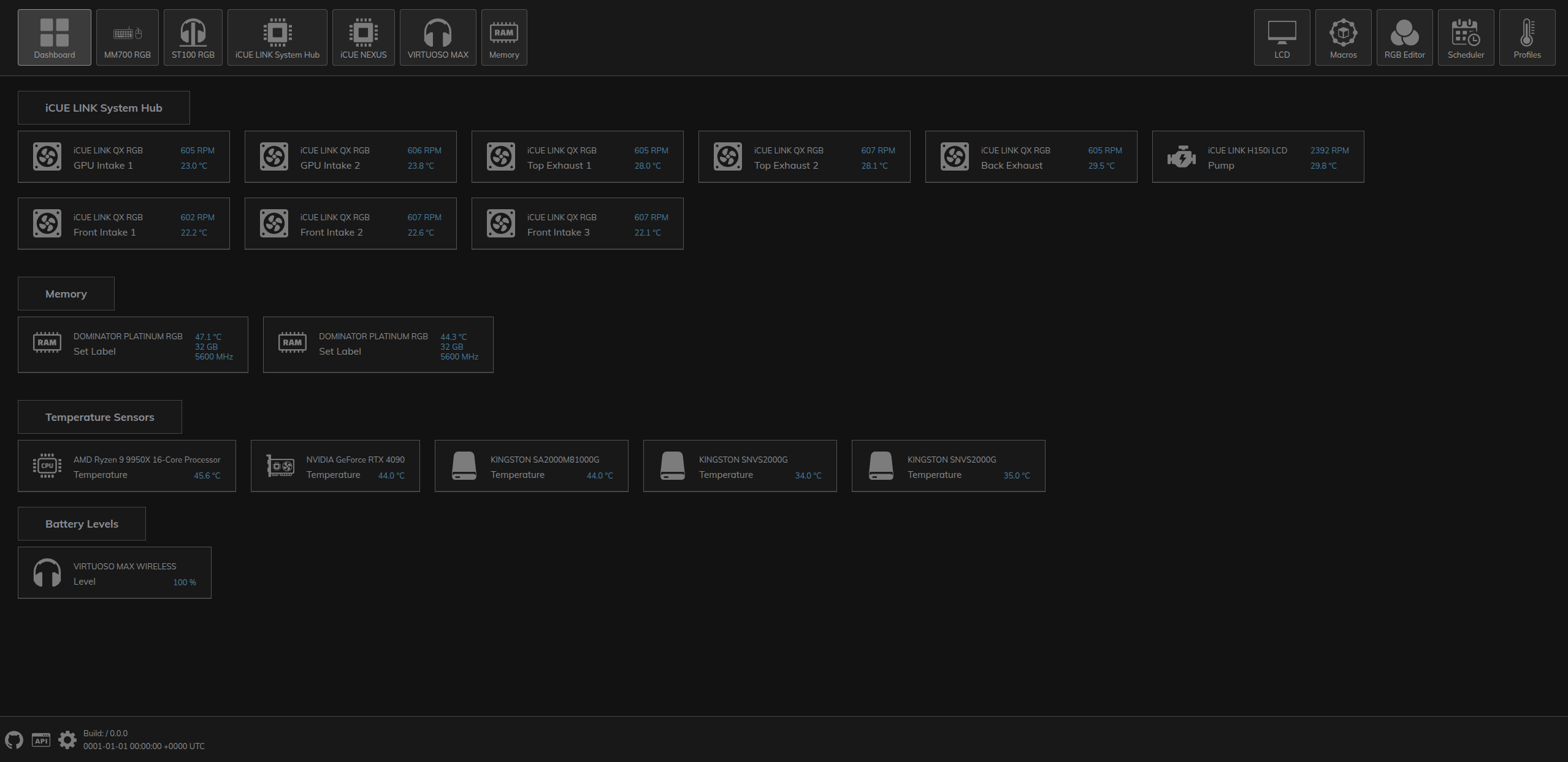The width and height of the screenshot is (1568, 762).
Task: Edit the Back Exhaust label
Action: click(x=1012, y=166)
